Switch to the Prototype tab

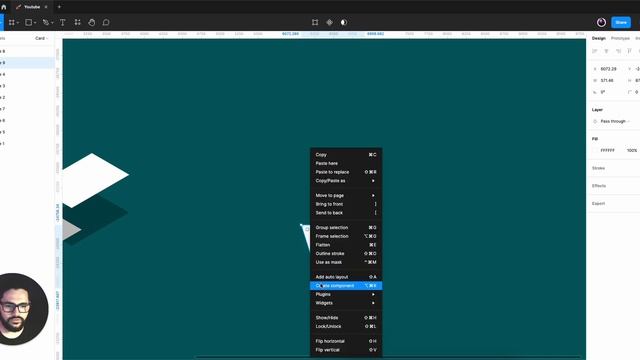click(x=620, y=38)
